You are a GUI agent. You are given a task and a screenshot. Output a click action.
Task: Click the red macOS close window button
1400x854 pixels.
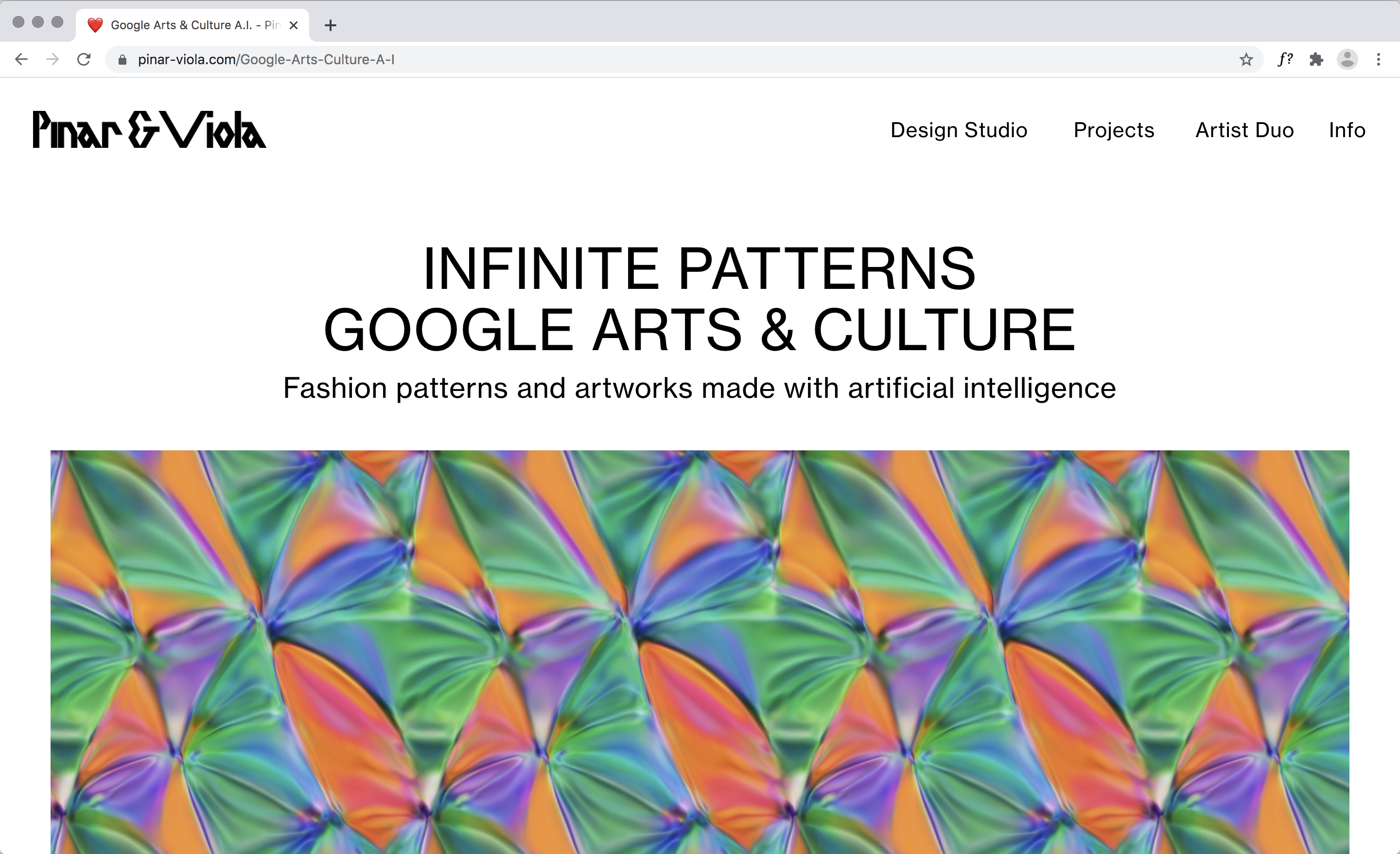click(x=19, y=21)
